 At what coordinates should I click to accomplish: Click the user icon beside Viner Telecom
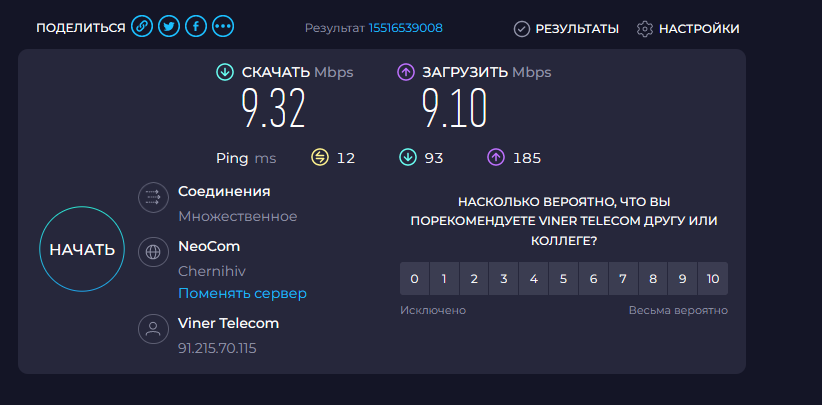click(153, 329)
